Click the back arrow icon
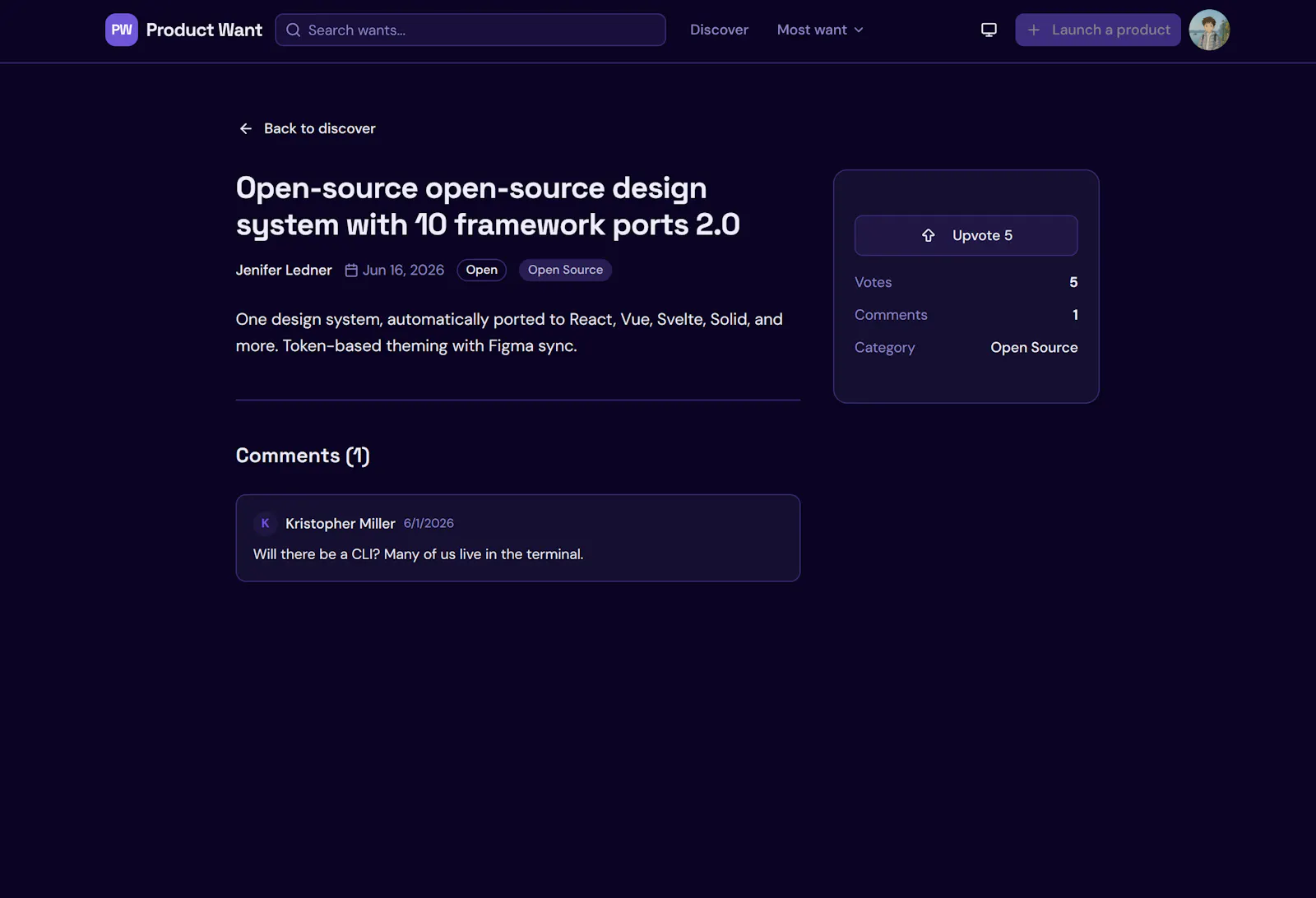Viewport: 1316px width, 898px height. (x=245, y=128)
